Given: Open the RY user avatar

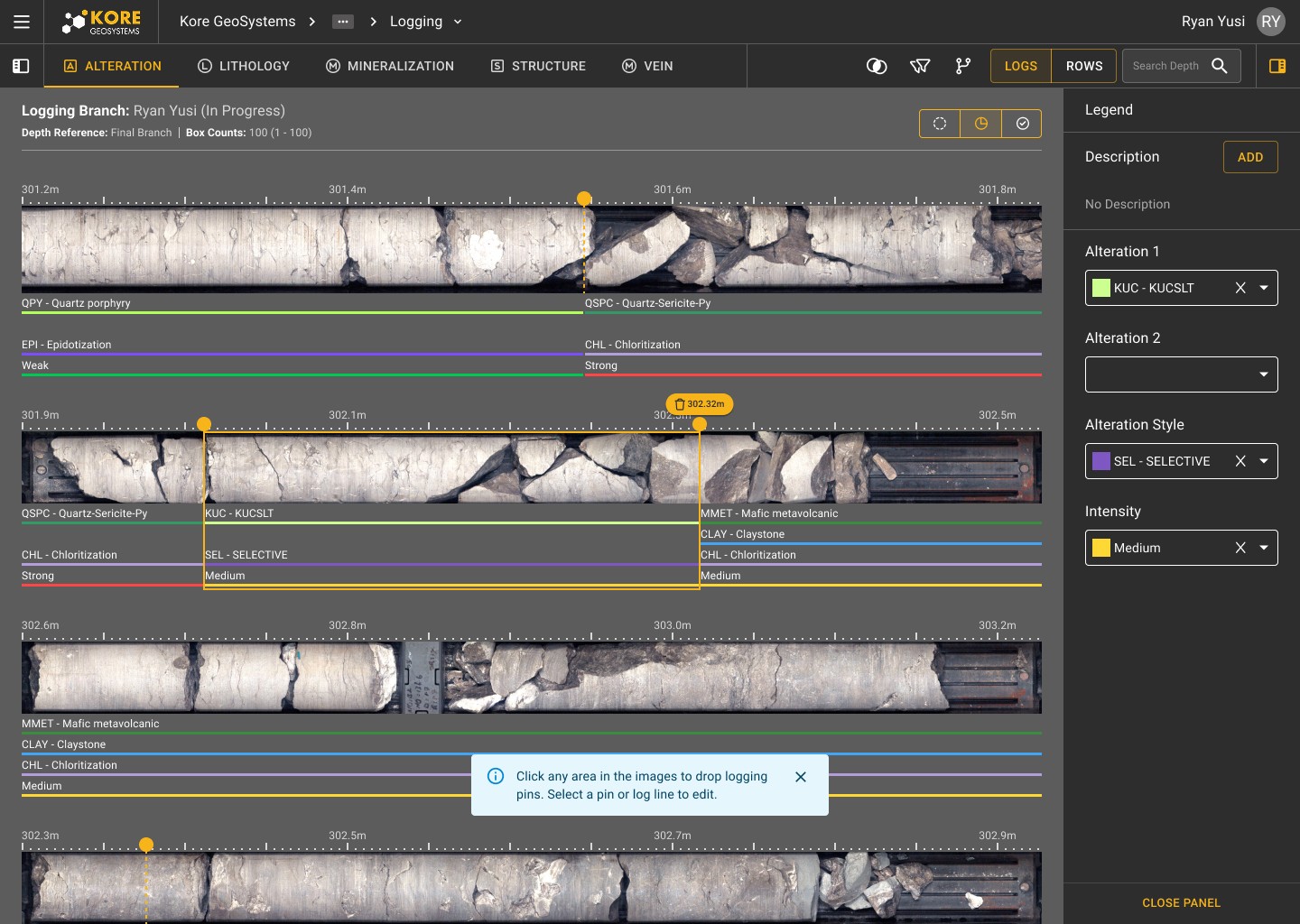Looking at the screenshot, I should 1271,22.
